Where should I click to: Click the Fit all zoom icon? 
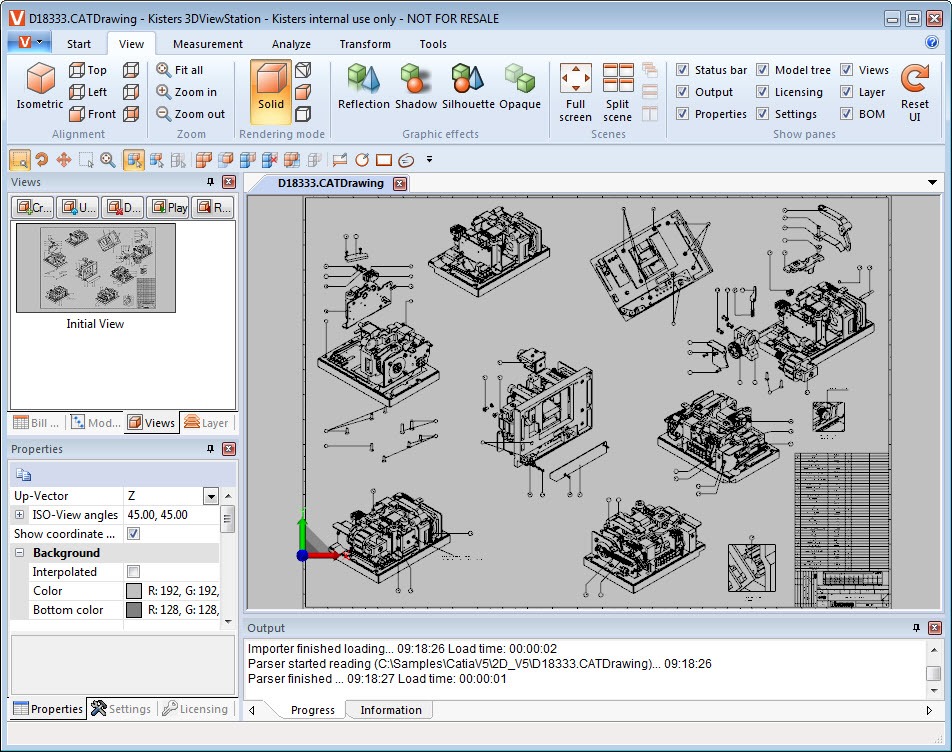[163, 70]
